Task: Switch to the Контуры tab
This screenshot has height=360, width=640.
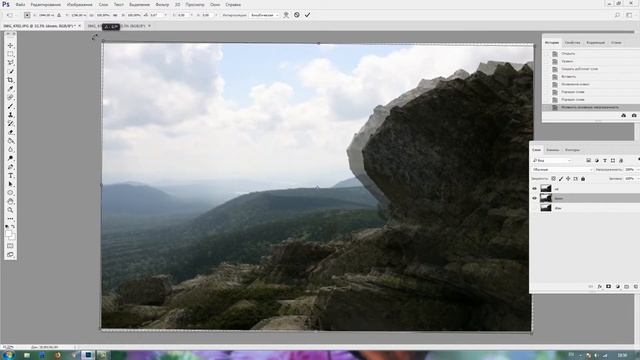Action: point(572,150)
